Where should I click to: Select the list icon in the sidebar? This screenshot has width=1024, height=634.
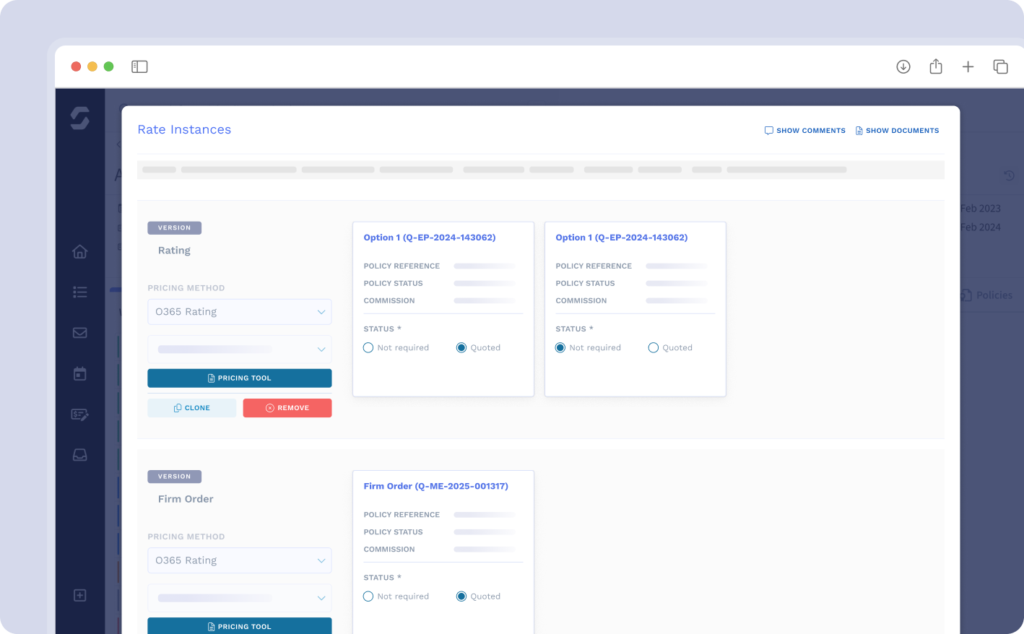click(x=80, y=292)
